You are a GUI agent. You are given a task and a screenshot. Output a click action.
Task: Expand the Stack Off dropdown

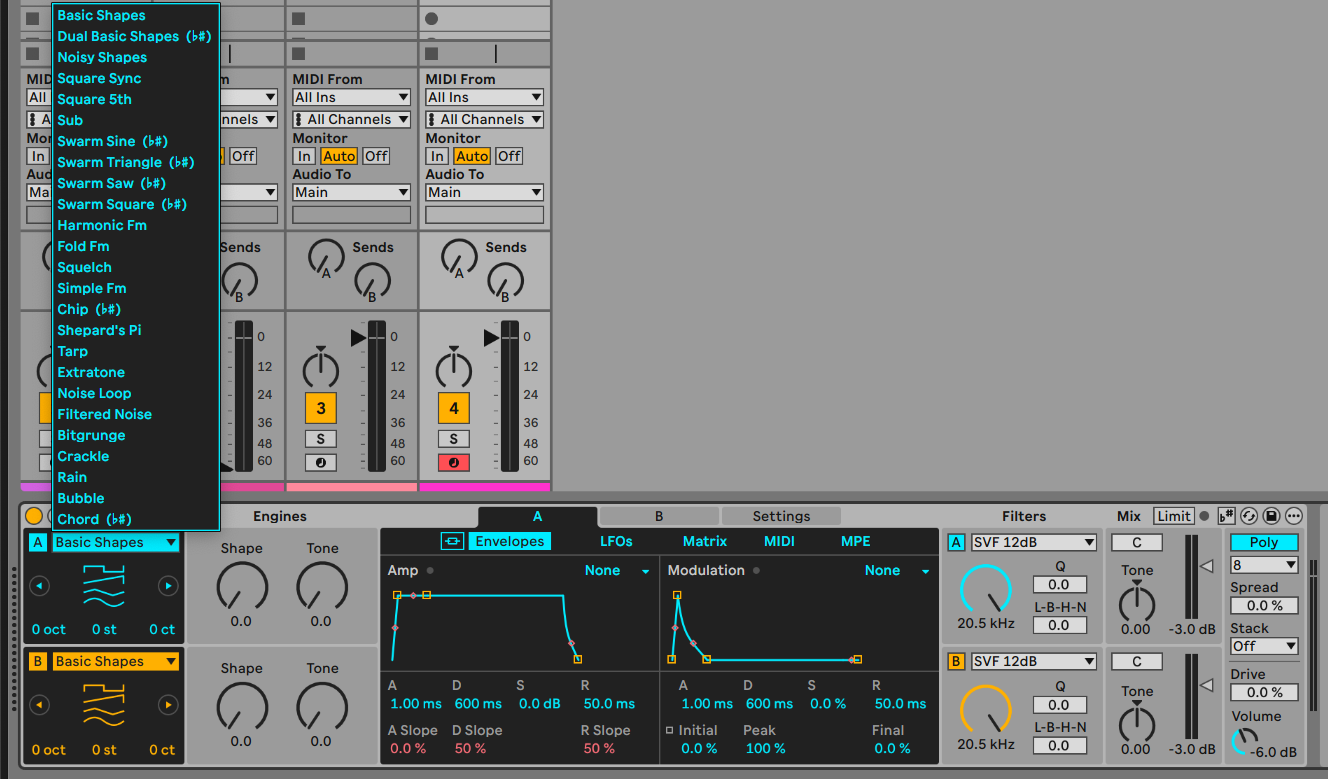coord(1263,646)
